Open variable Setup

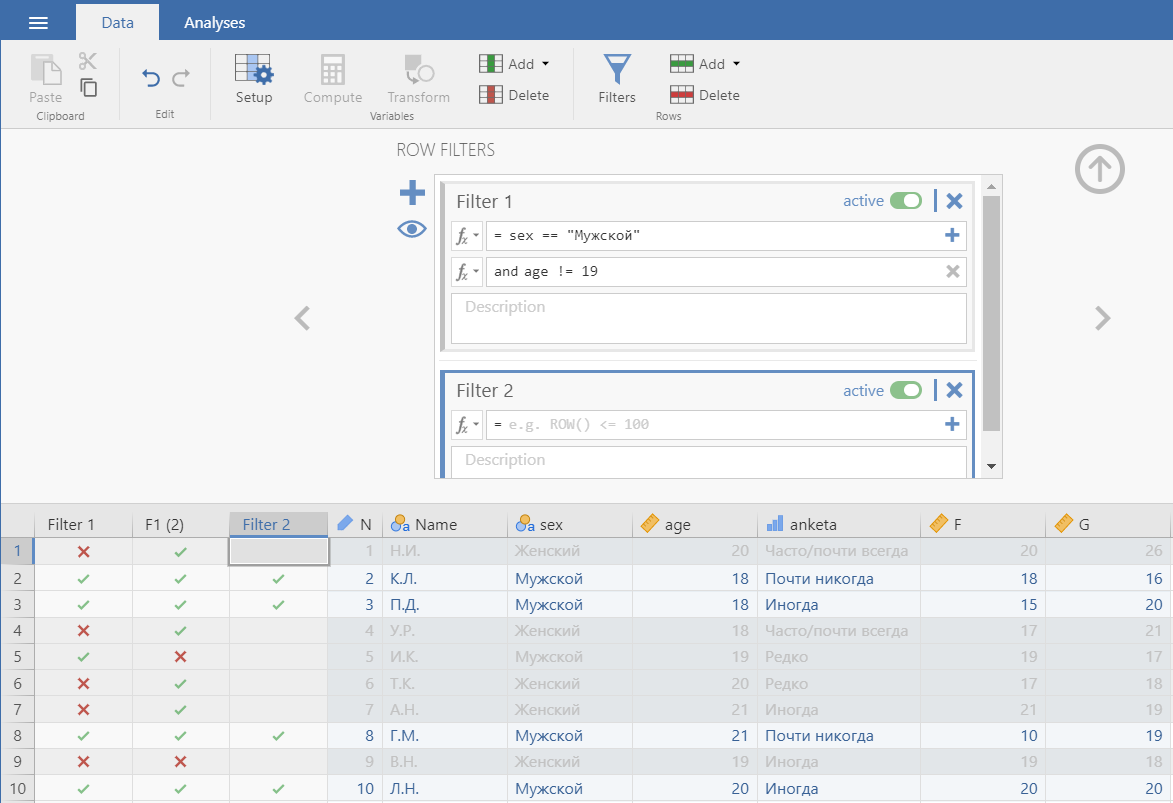(254, 79)
